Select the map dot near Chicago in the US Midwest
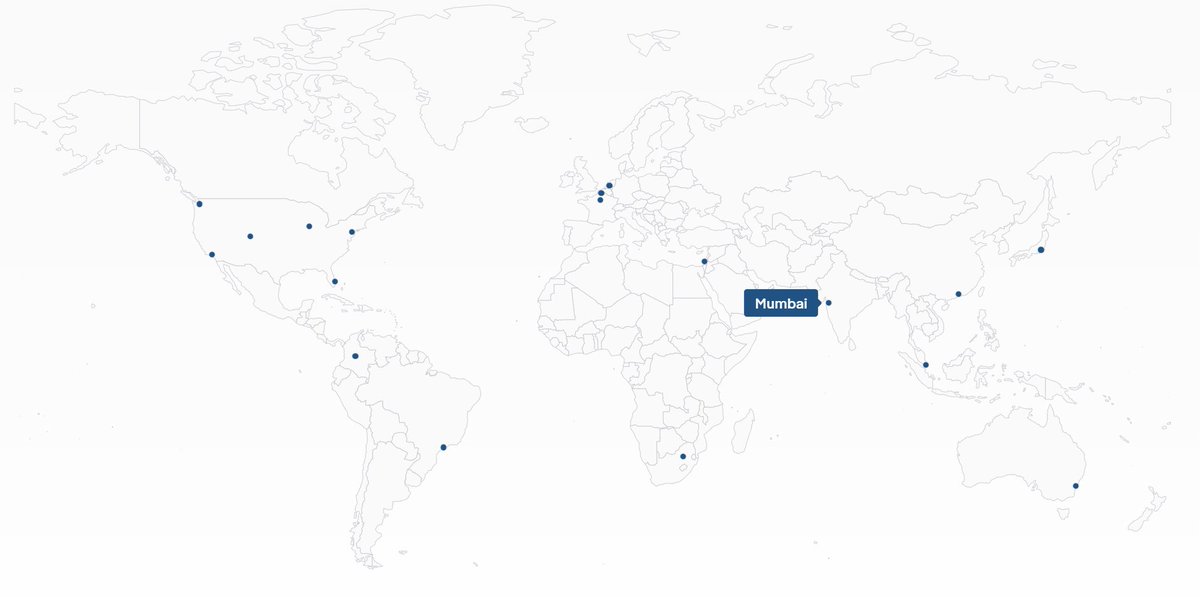The height and width of the screenshot is (597, 1200). click(x=309, y=226)
